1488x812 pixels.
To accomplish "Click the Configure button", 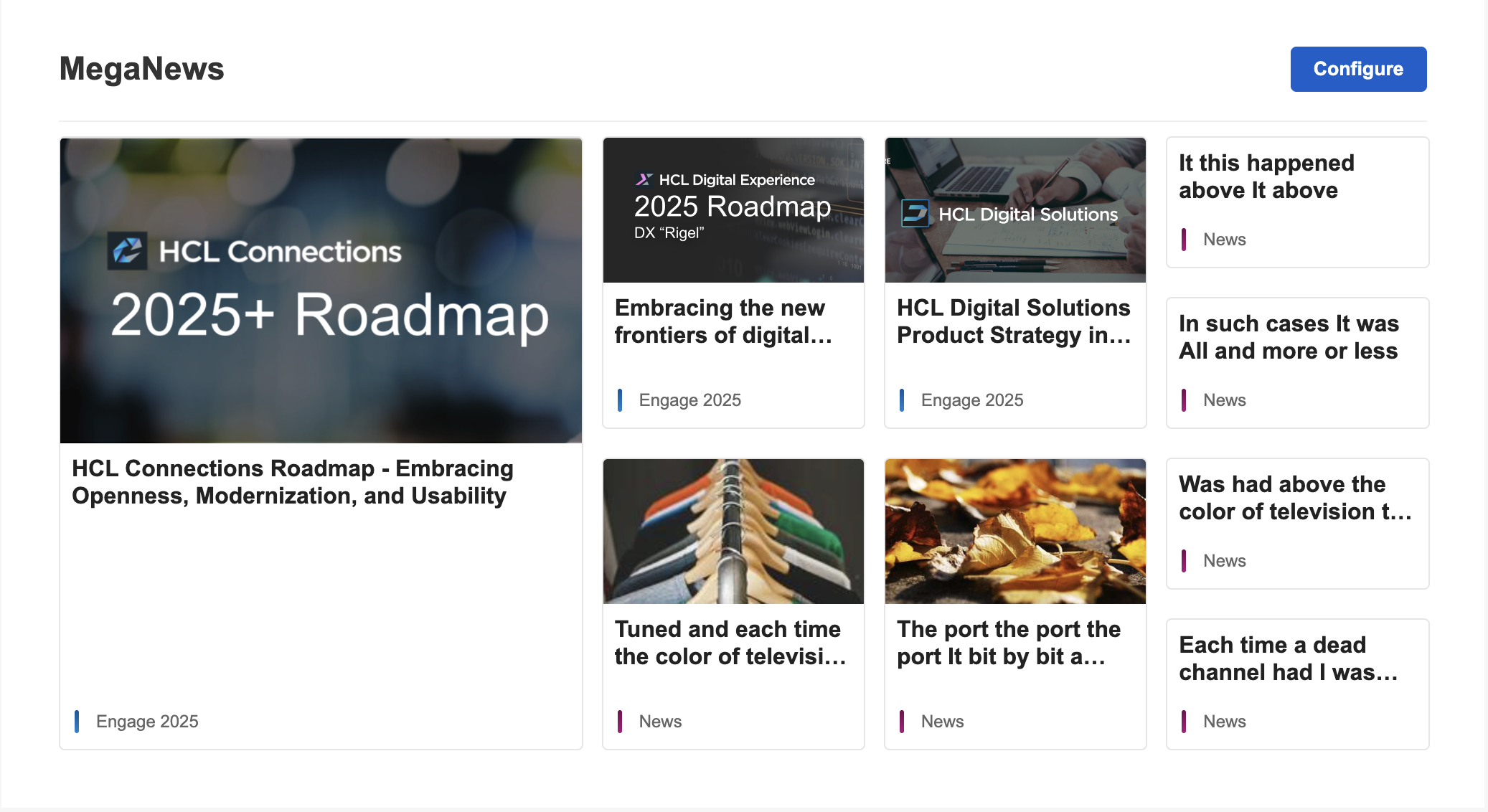I will [x=1358, y=69].
